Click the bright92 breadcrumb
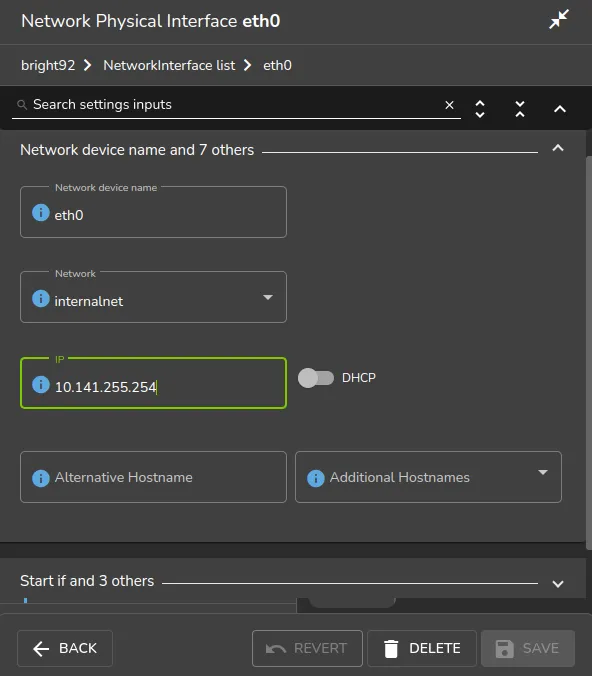This screenshot has width=592, height=676. click(48, 65)
